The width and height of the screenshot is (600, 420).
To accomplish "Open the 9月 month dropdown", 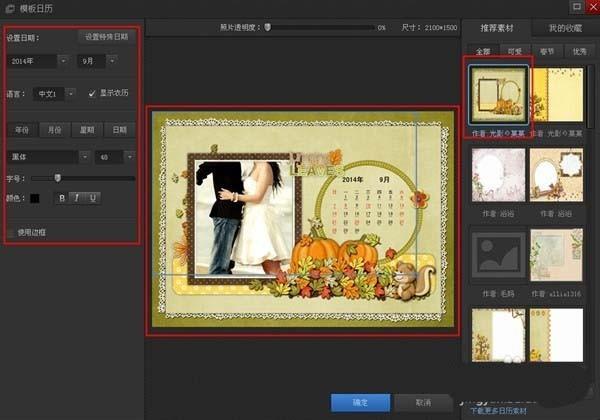I will tap(112, 61).
